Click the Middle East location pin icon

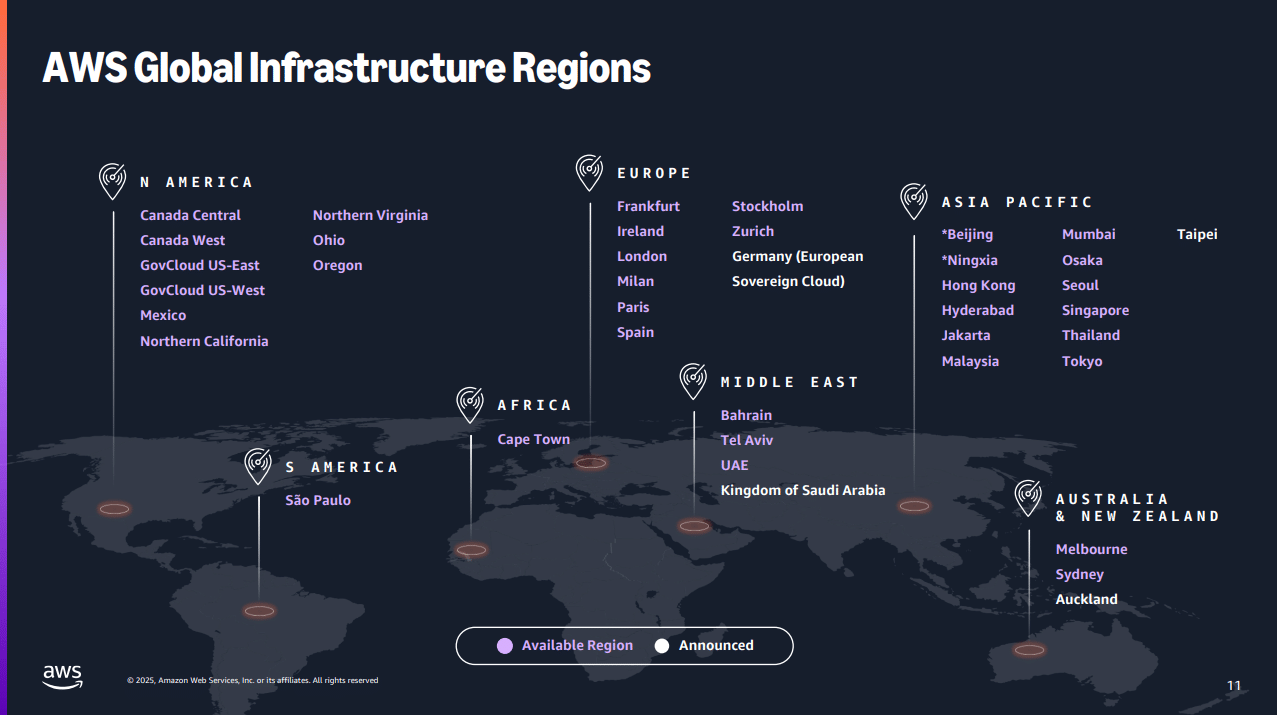[694, 381]
